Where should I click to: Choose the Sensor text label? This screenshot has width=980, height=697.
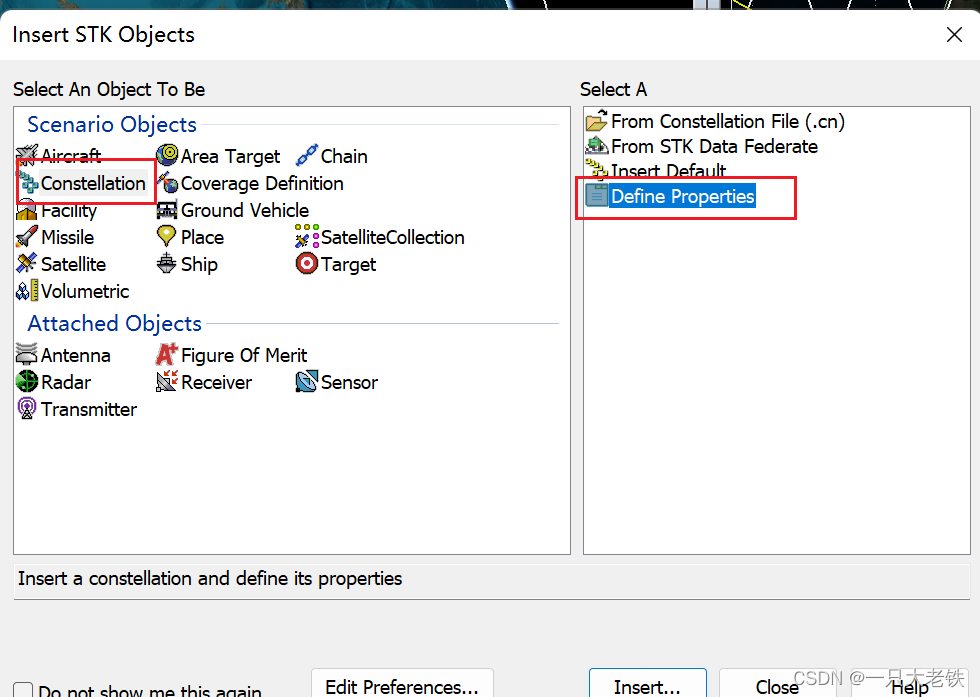(349, 383)
